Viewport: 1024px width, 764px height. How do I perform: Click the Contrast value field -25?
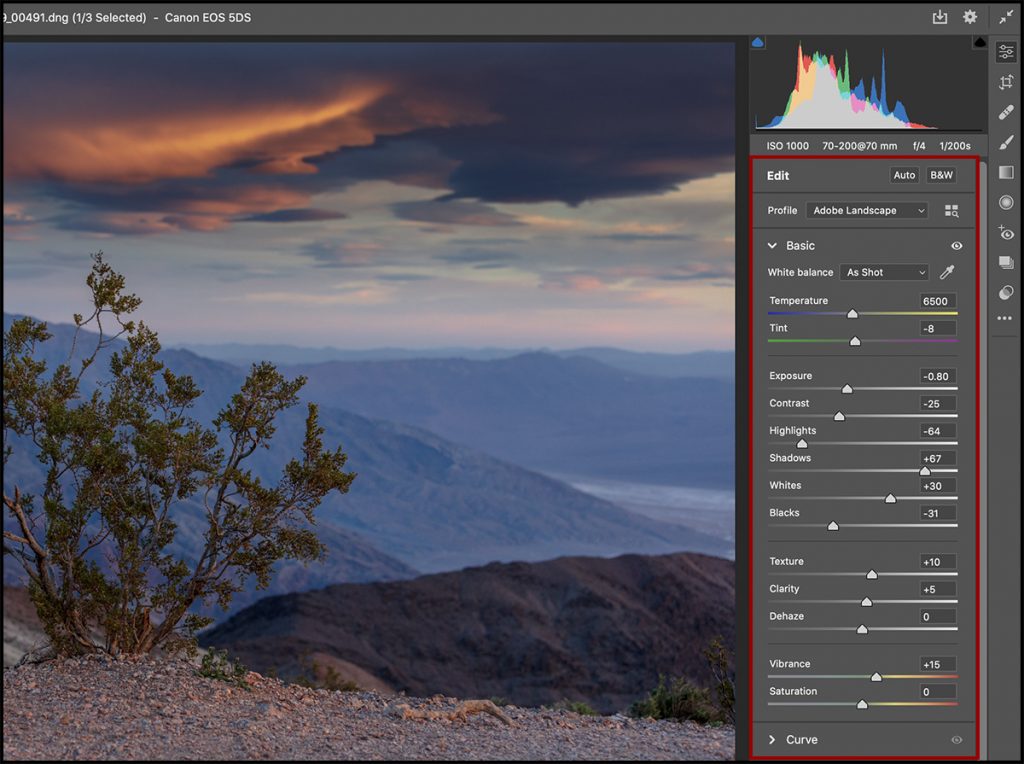click(x=938, y=404)
